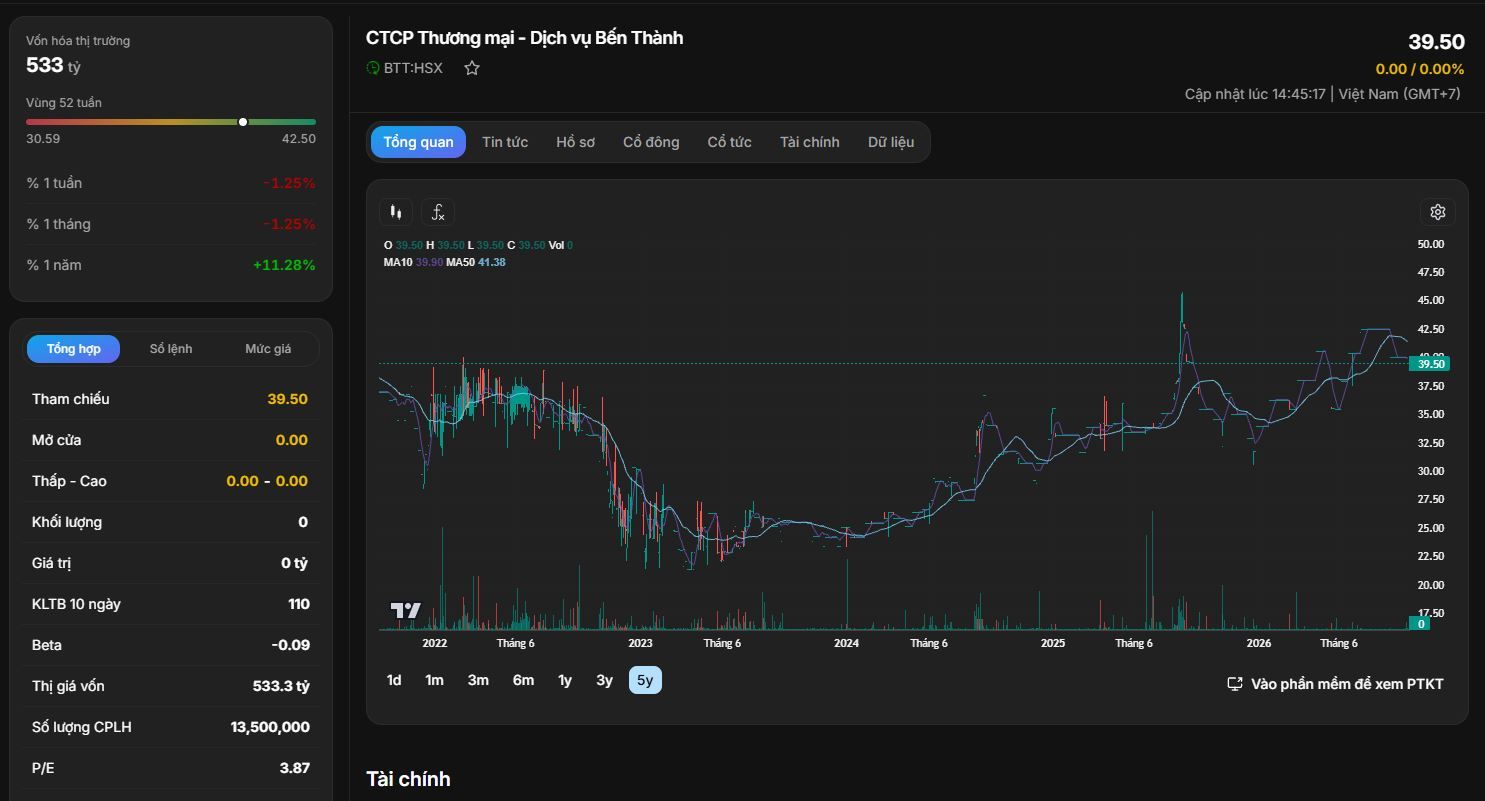The width and height of the screenshot is (1485, 801).
Task: Click the % 1 năm value +11.28%
Action: click(x=284, y=265)
